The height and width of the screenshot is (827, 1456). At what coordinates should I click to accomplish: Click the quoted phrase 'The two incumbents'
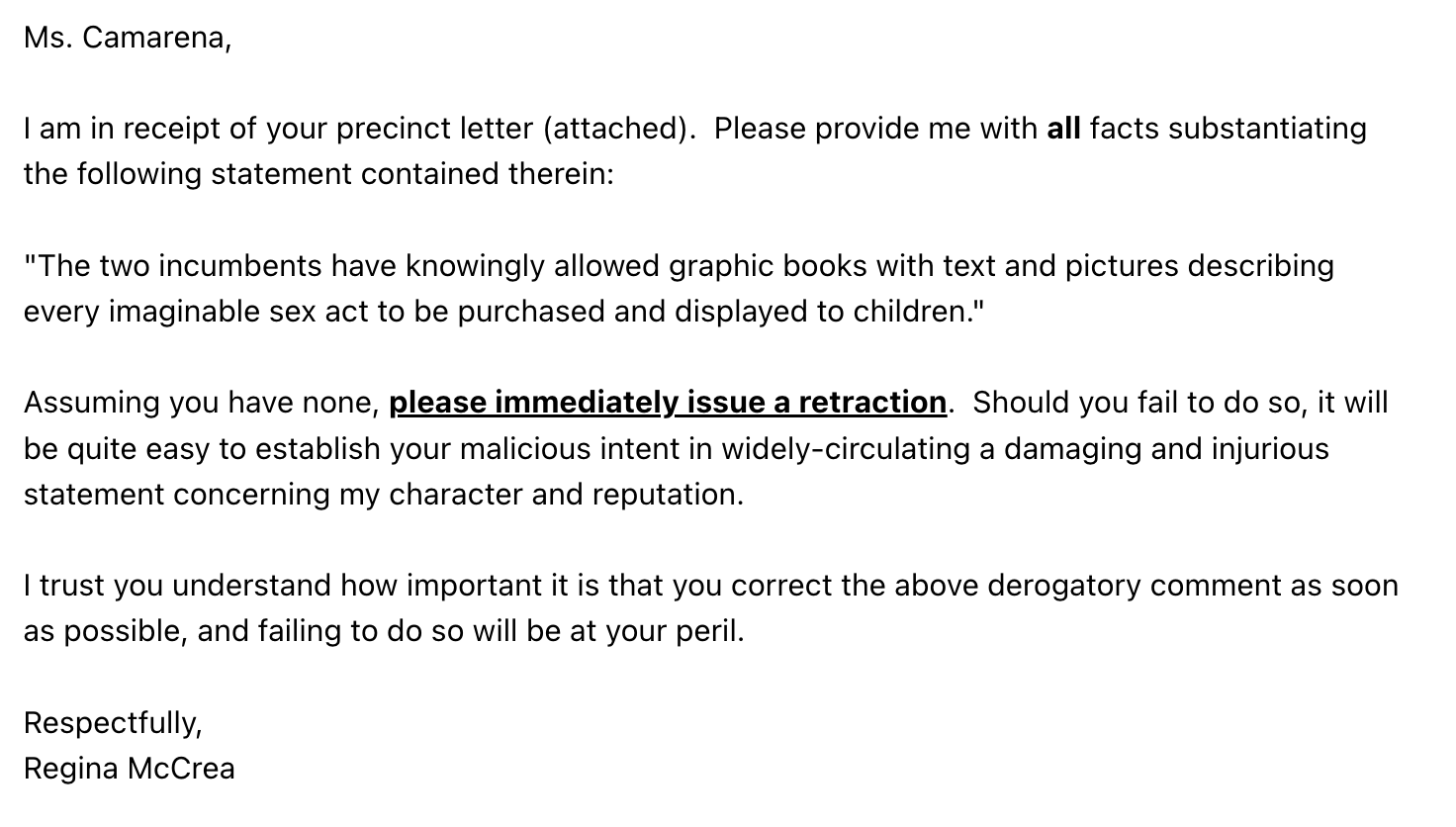[x=173, y=266]
